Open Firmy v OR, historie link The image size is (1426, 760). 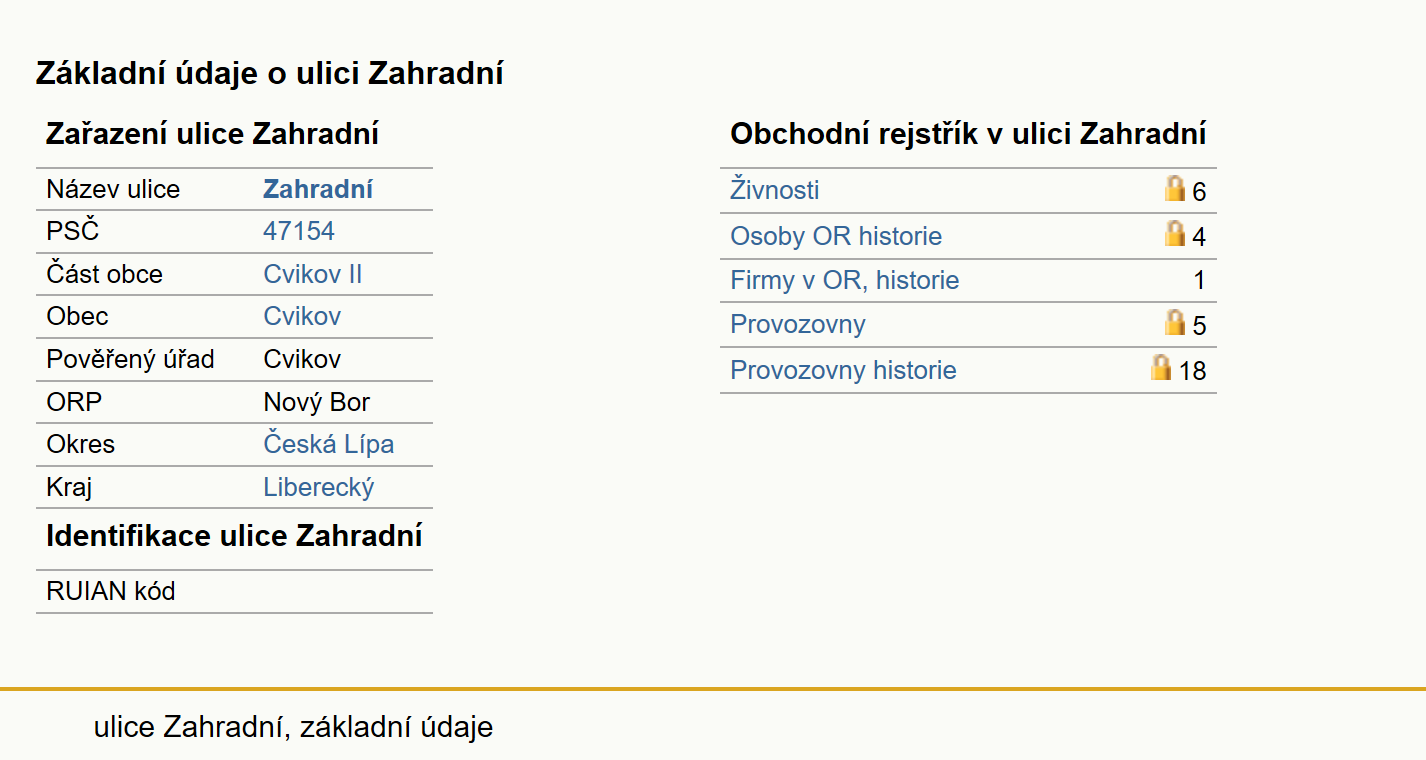click(845, 280)
